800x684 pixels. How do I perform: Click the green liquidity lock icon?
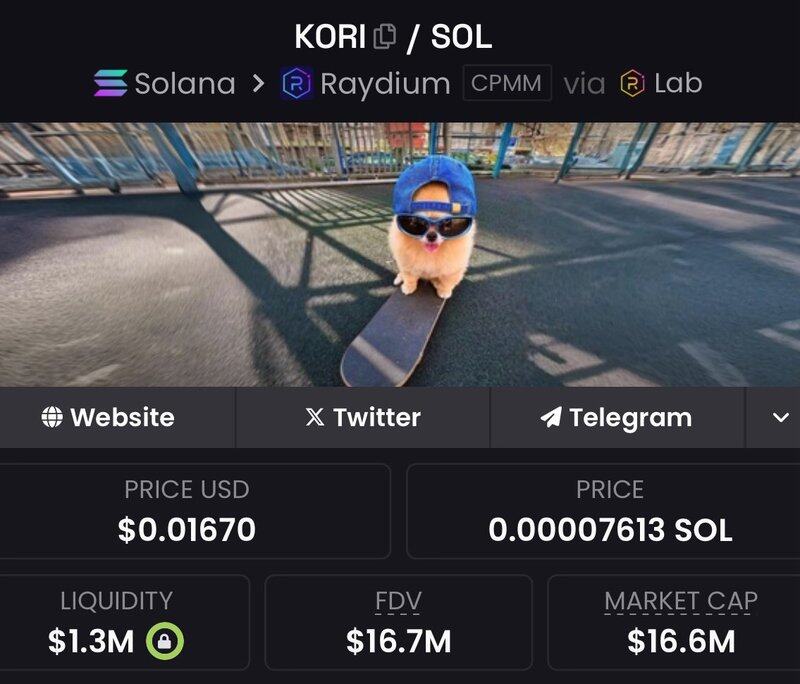click(x=165, y=641)
